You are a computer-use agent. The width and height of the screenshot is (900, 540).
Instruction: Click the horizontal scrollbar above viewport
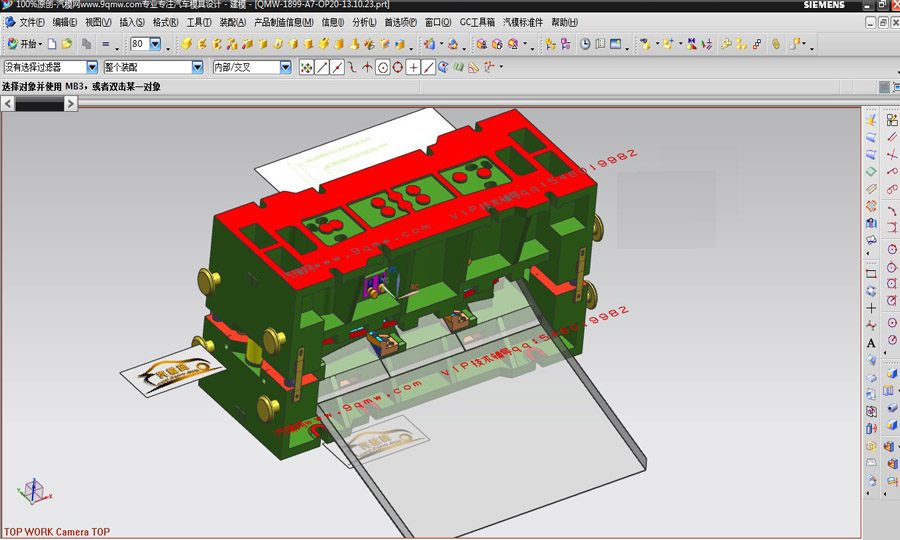point(40,104)
